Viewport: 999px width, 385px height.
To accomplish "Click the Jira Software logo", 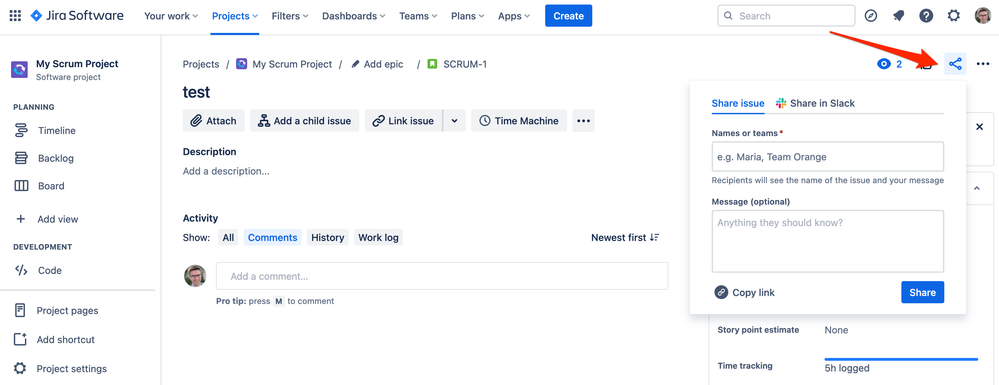I will tap(77, 16).
